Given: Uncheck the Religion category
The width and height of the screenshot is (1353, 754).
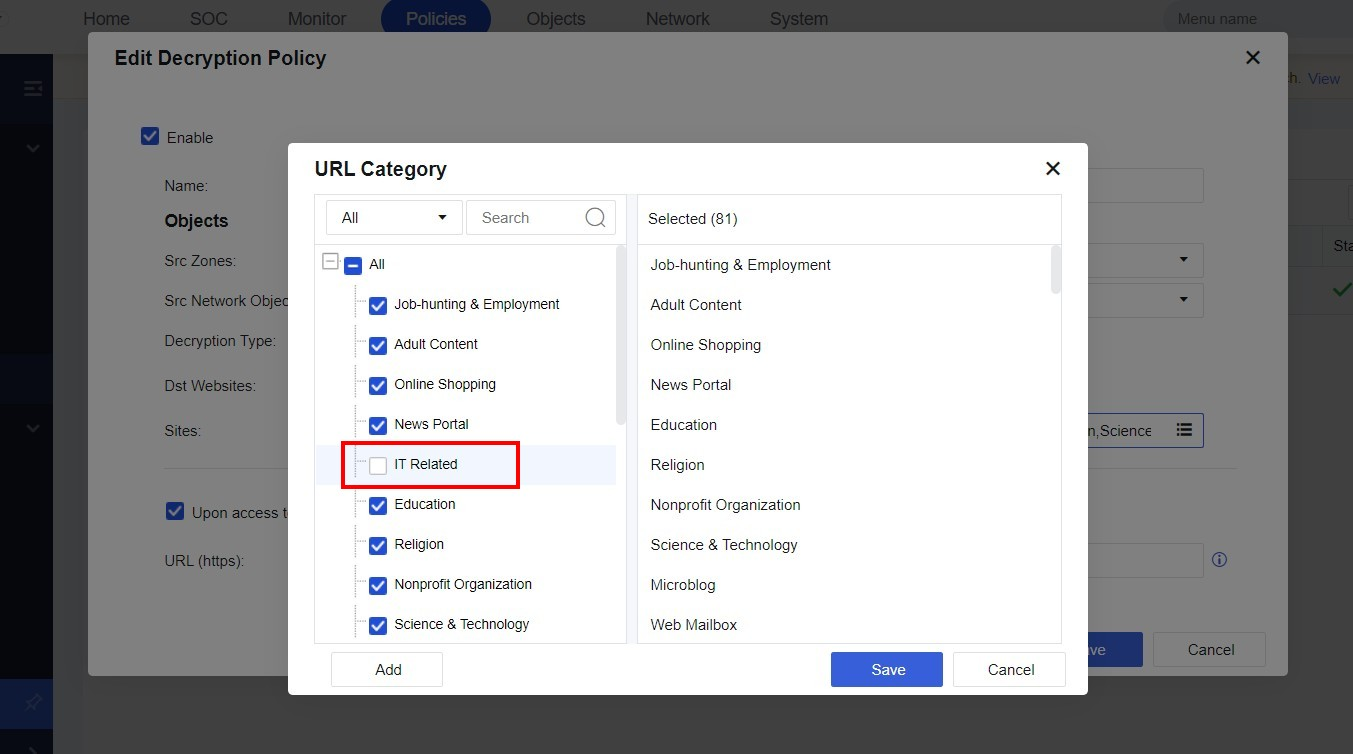Looking at the screenshot, I should (378, 545).
